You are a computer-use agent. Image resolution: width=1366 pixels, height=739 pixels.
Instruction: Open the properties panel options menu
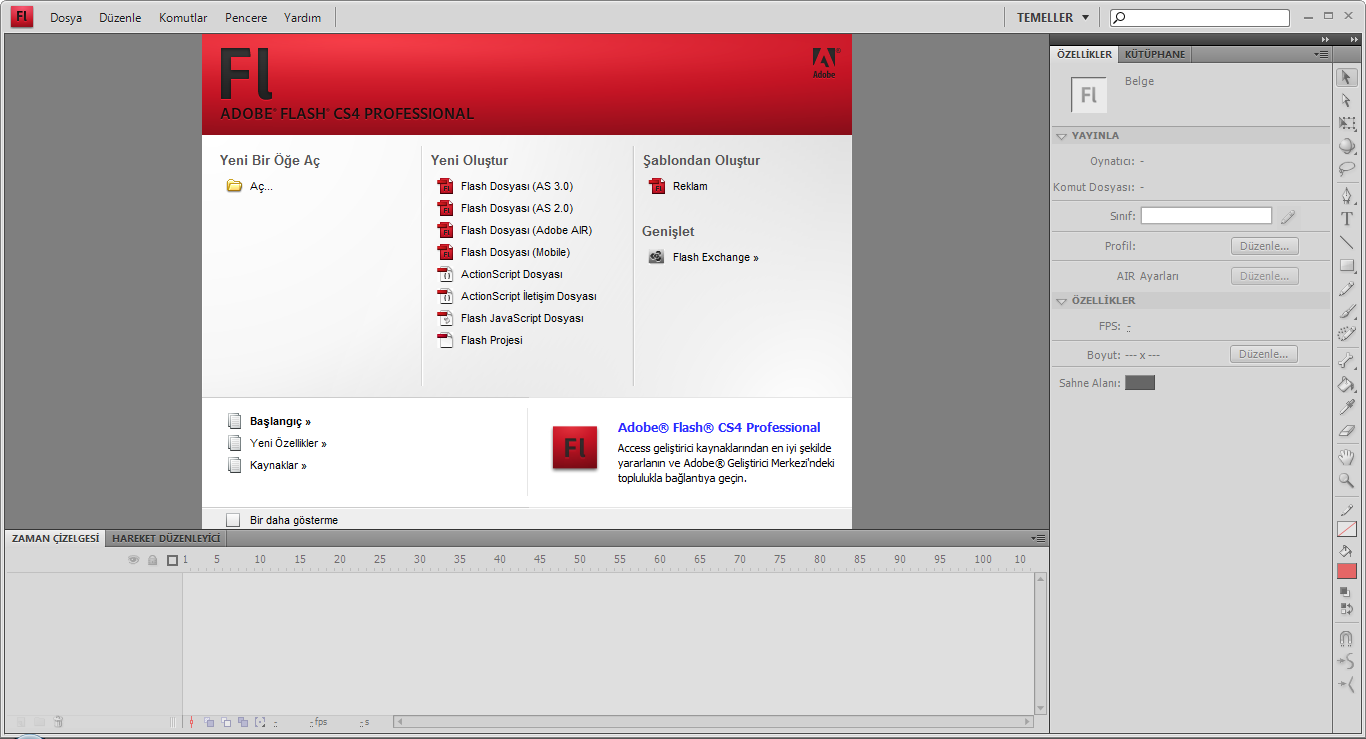point(1322,54)
